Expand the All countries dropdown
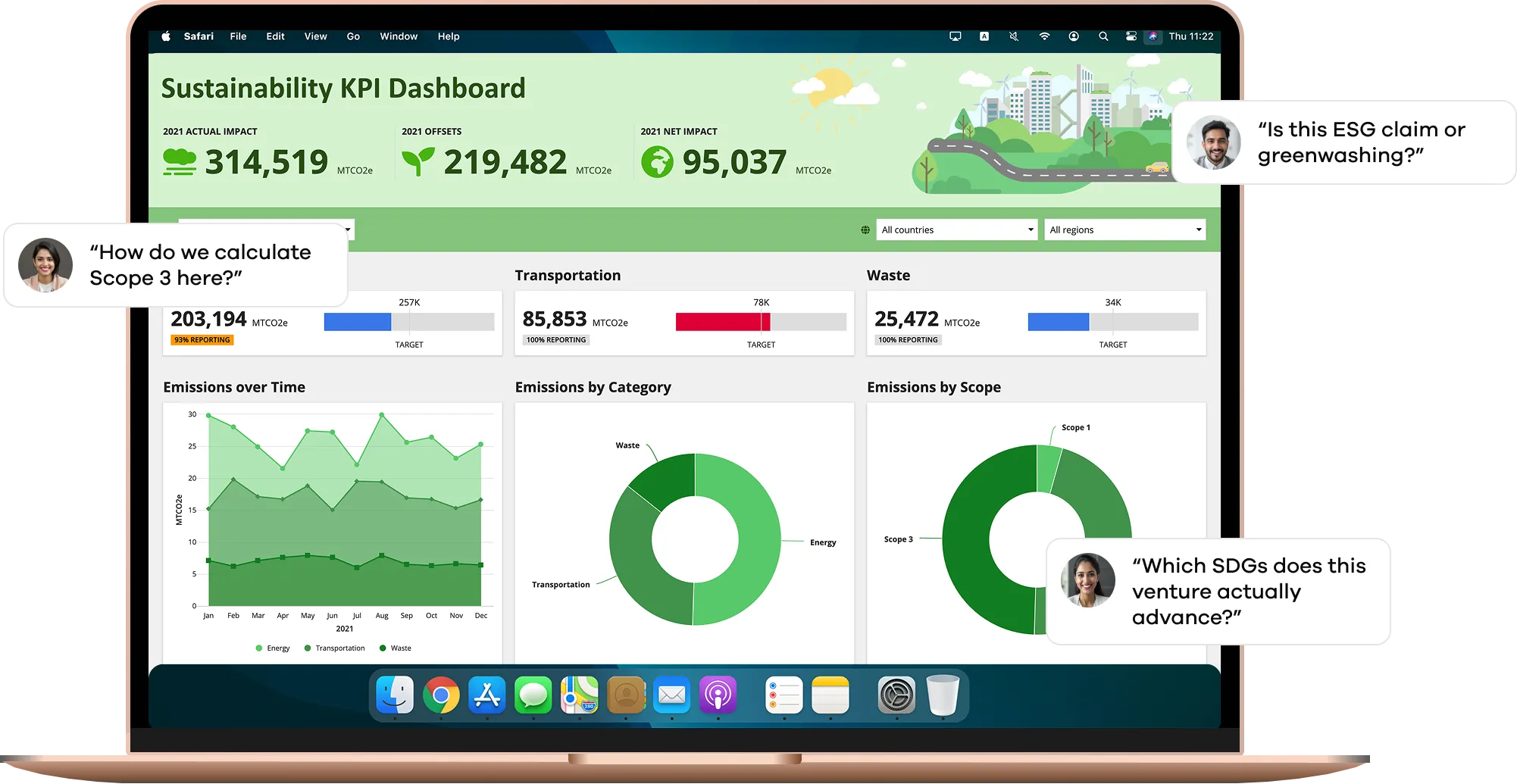1517x784 pixels. [x=957, y=230]
